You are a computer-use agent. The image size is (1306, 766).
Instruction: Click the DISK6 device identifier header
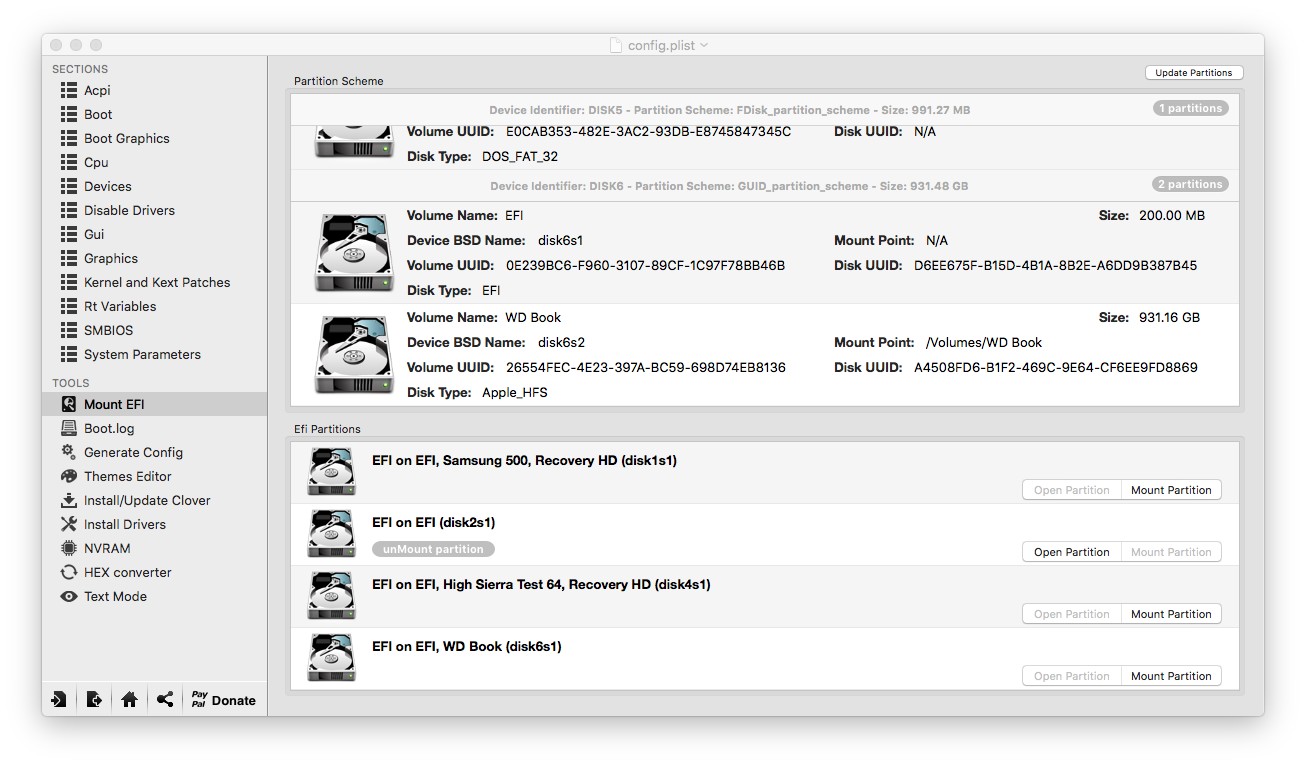click(x=729, y=186)
